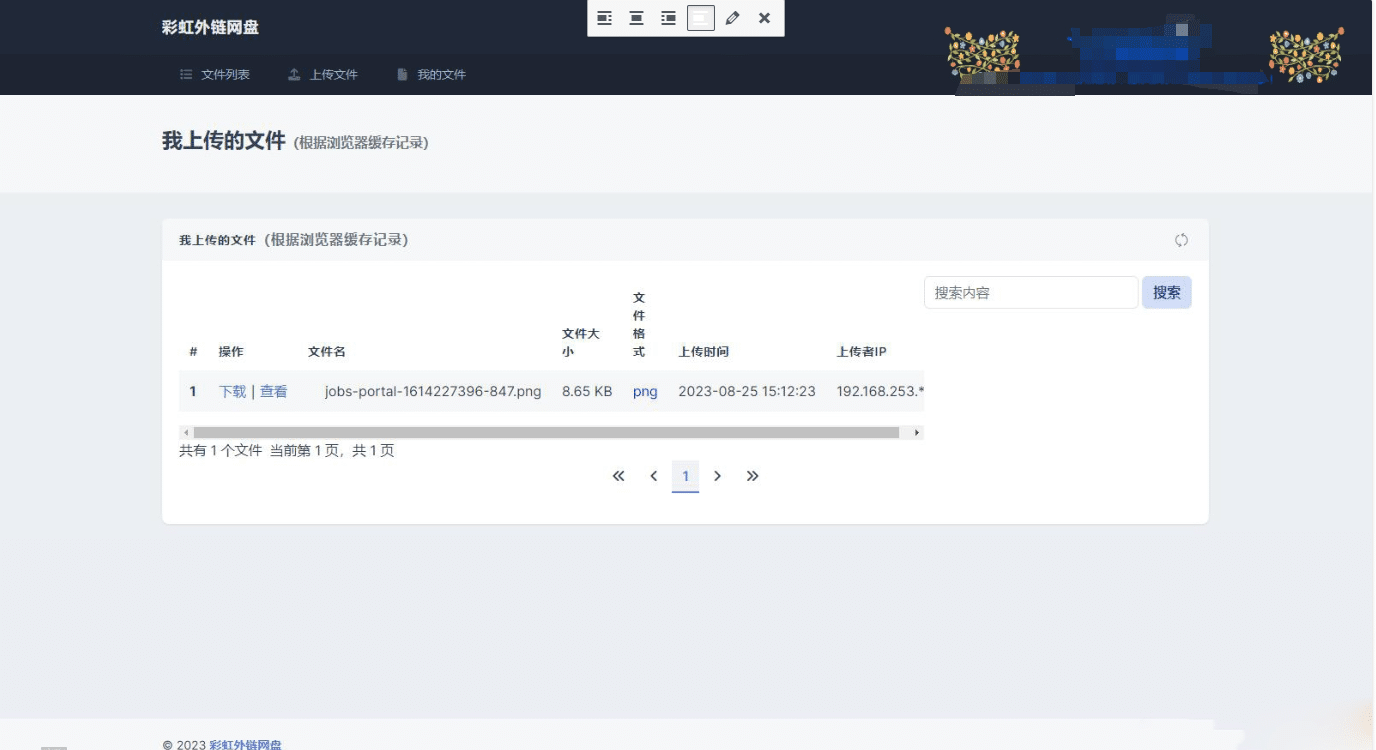Click the blue png format link
1376x750 pixels.
click(645, 392)
